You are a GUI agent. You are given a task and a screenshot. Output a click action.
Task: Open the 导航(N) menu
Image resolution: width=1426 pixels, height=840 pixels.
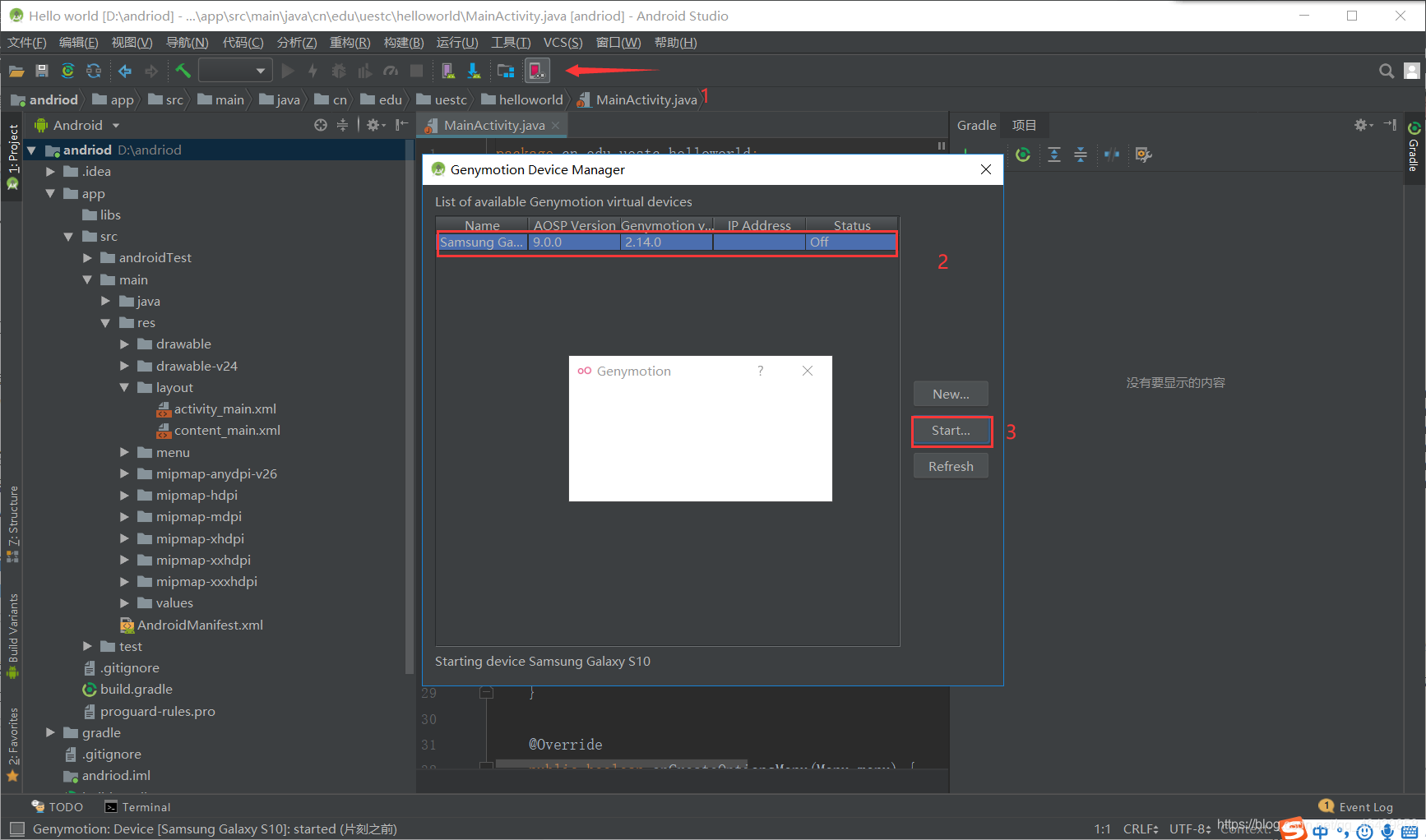(x=188, y=43)
